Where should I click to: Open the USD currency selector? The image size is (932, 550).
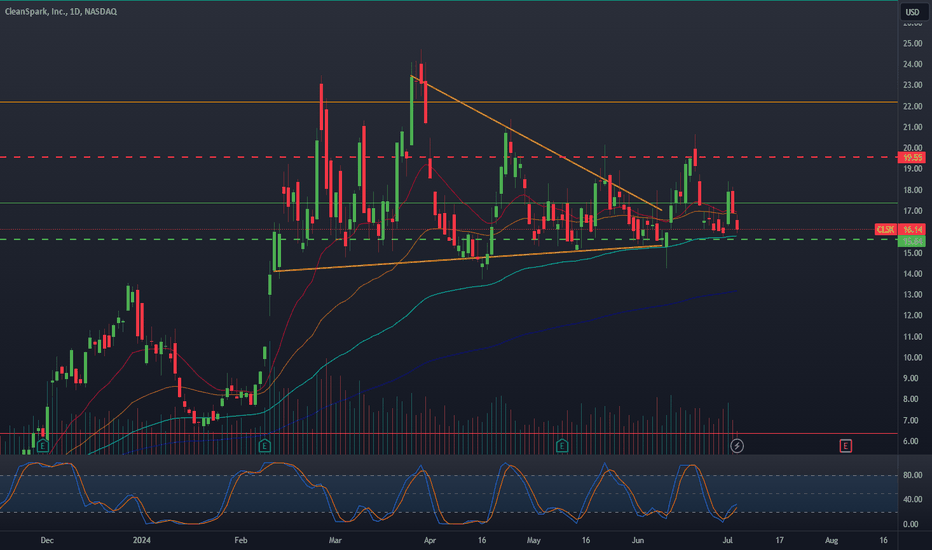click(912, 12)
